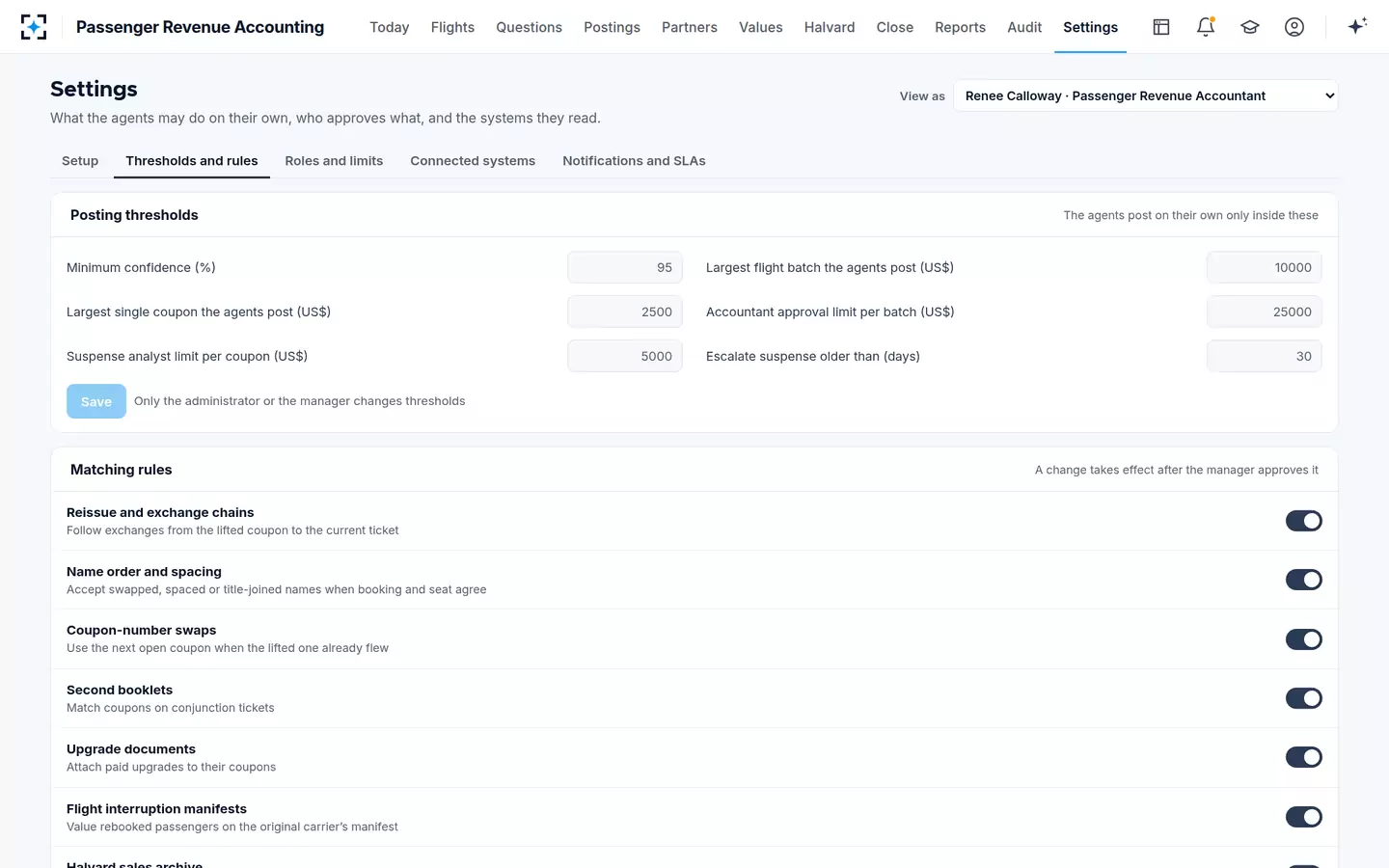Screen dimensions: 1389x868
Task: Click the app logo icon
Action: [34, 27]
